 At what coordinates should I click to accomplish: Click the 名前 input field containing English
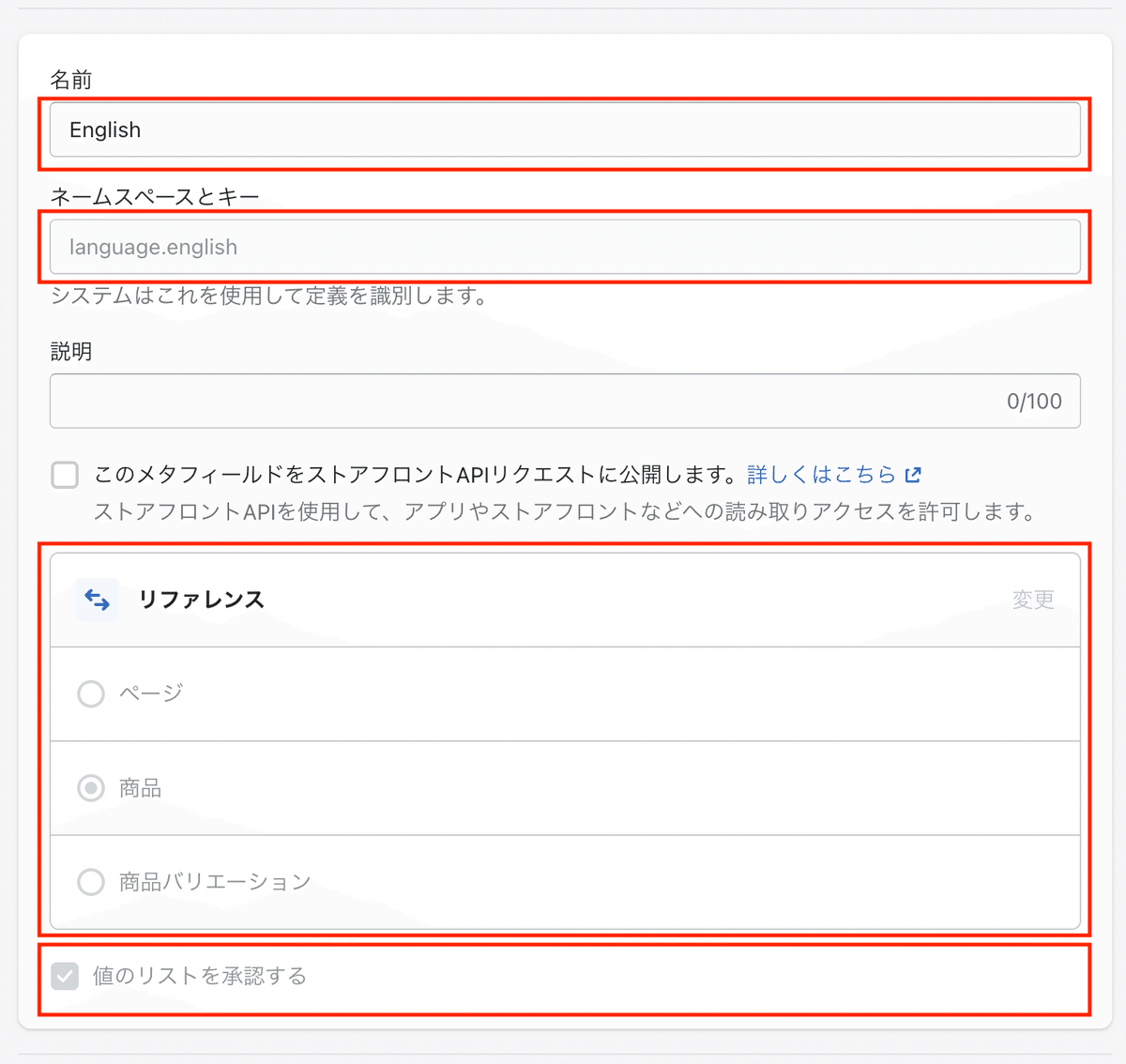coord(565,129)
